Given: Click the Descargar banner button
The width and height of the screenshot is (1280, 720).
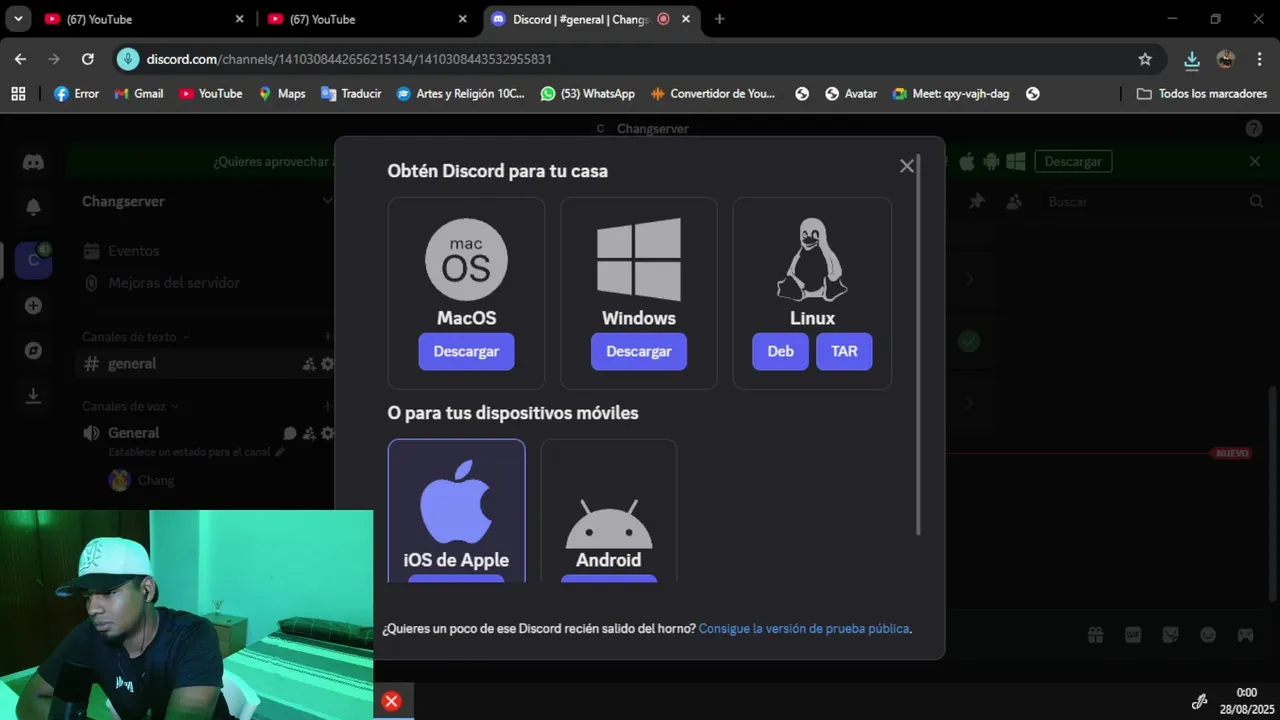Looking at the screenshot, I should tap(1073, 162).
